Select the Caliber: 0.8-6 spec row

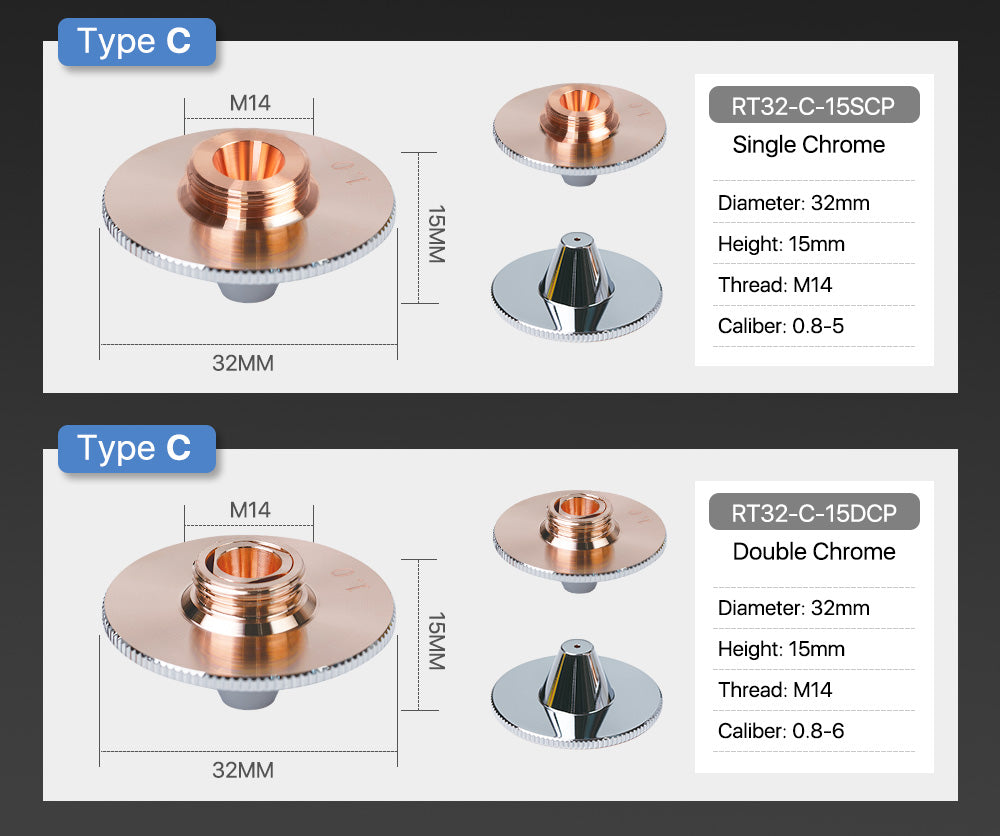click(x=780, y=731)
